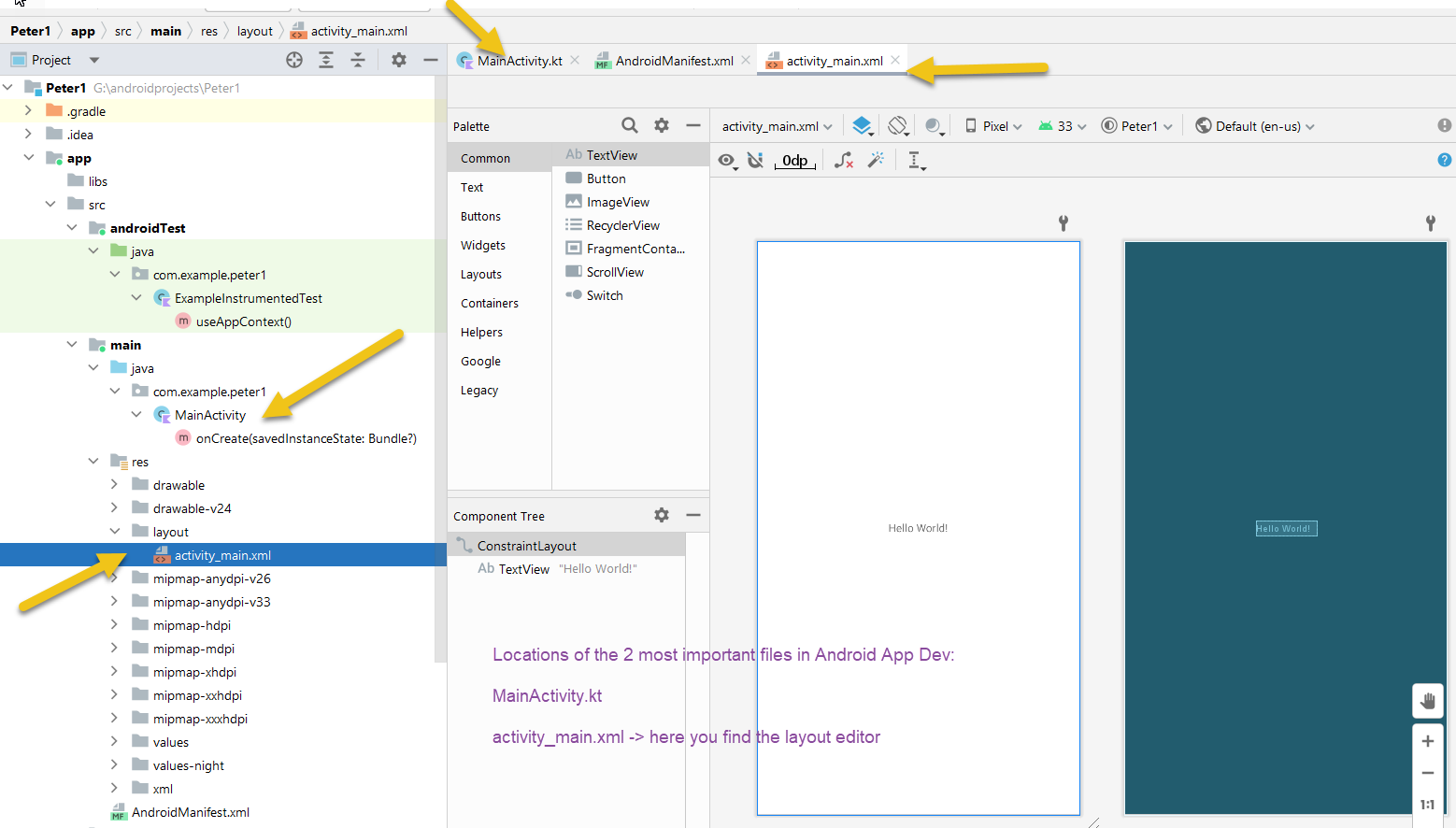Screen dimensions: 1456x828
Task: Expand the values folder
Action: 114,741
